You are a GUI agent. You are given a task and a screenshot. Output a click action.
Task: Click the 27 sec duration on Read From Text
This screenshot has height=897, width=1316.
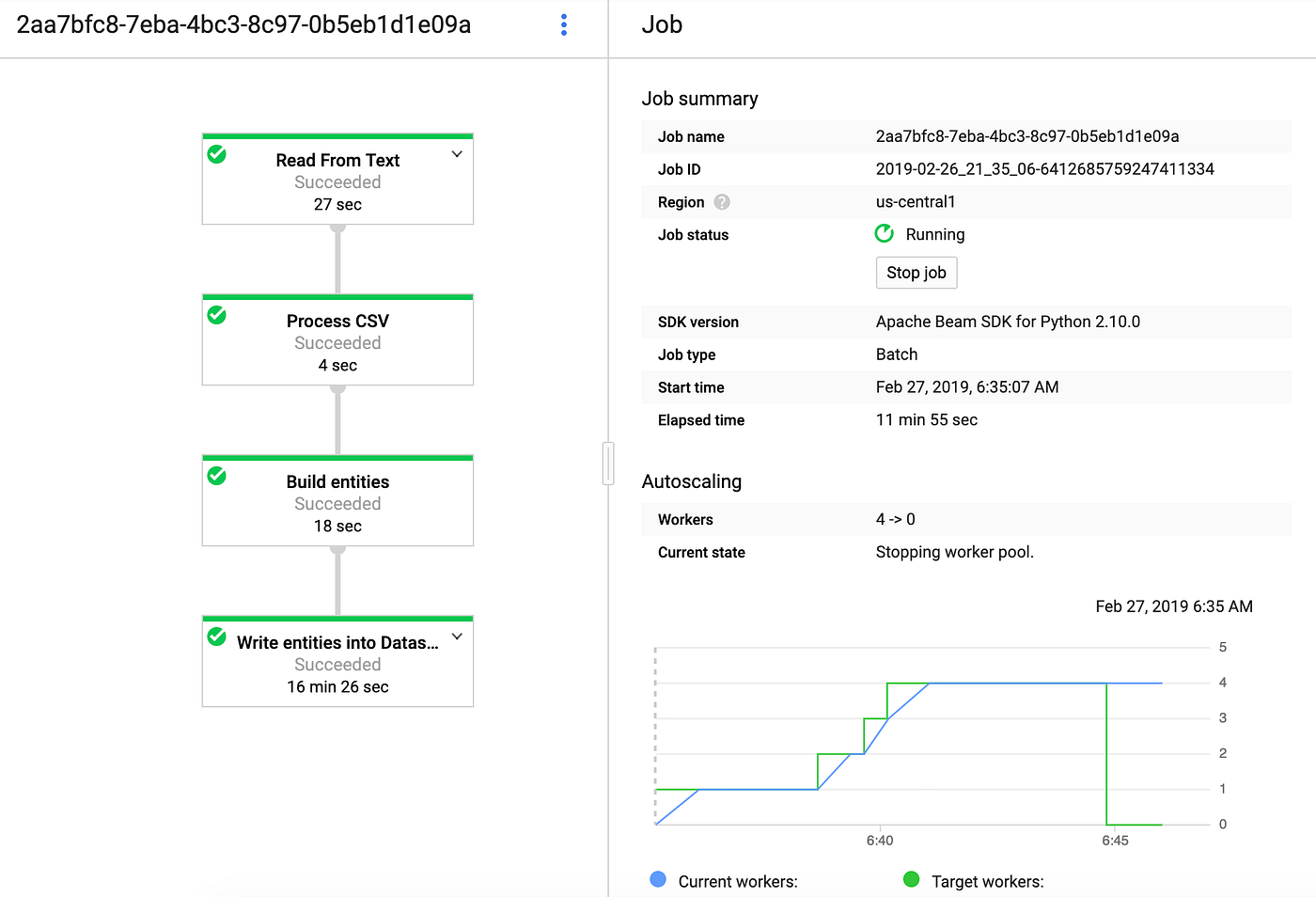coord(337,205)
